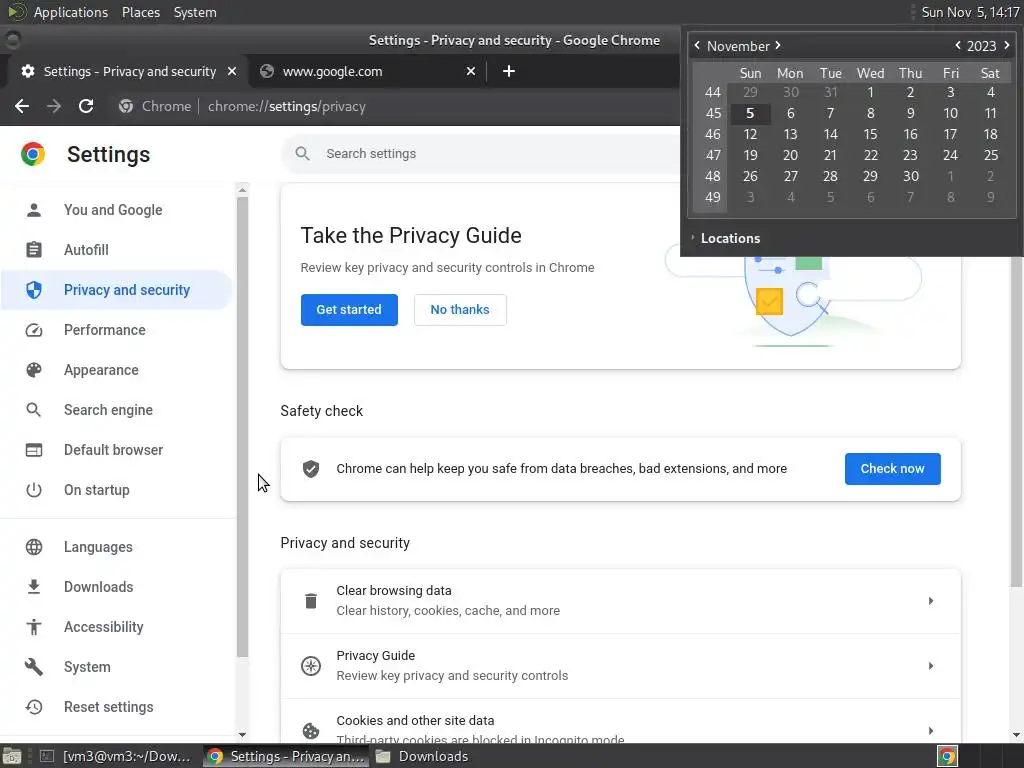This screenshot has height=768, width=1024.
Task: Click the Appearance palette icon
Action: pyautogui.click(x=34, y=370)
